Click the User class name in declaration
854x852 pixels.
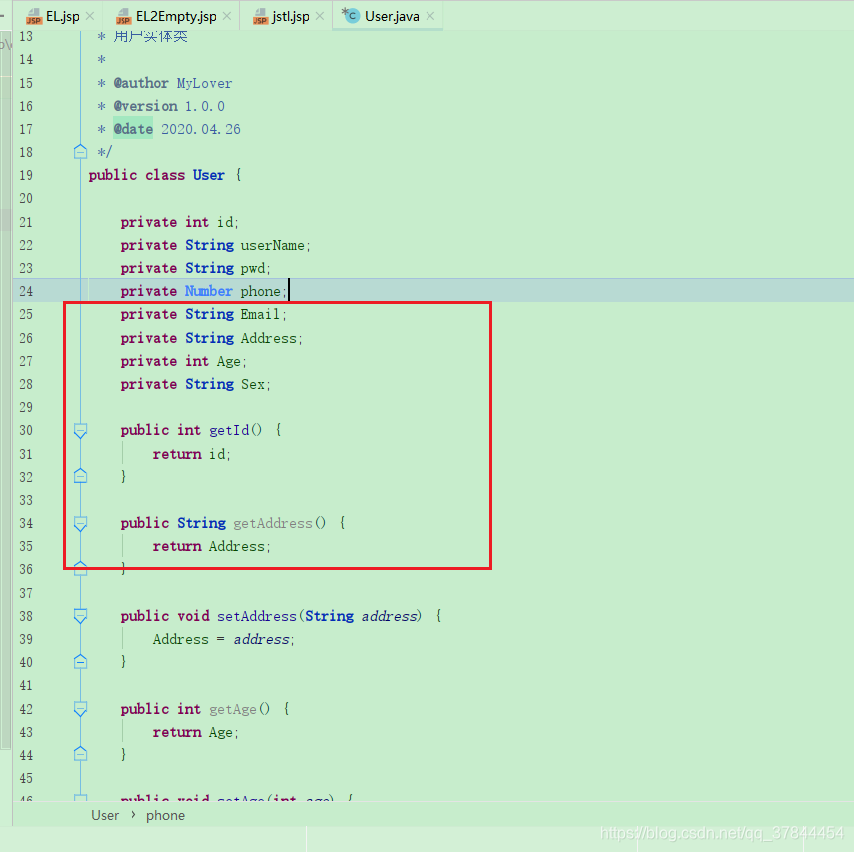209,175
